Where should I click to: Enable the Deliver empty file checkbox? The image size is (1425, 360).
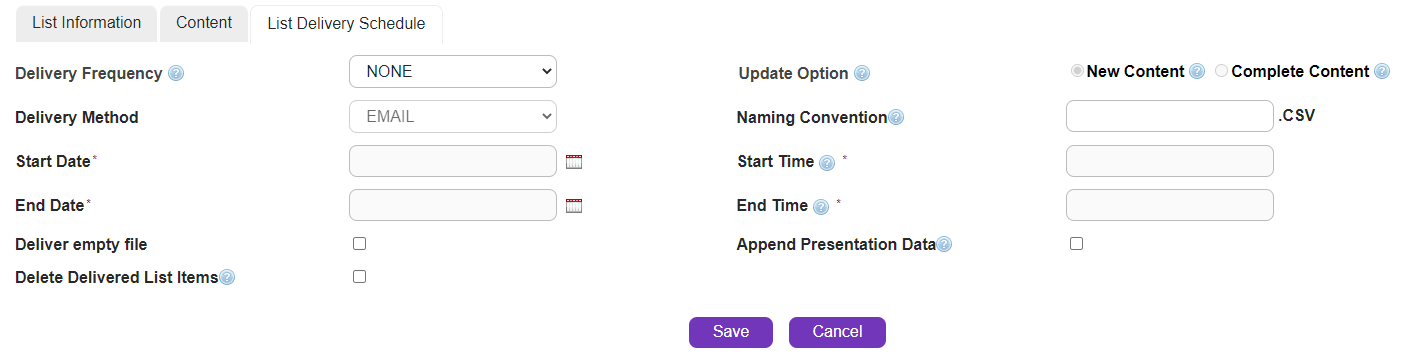coord(360,243)
